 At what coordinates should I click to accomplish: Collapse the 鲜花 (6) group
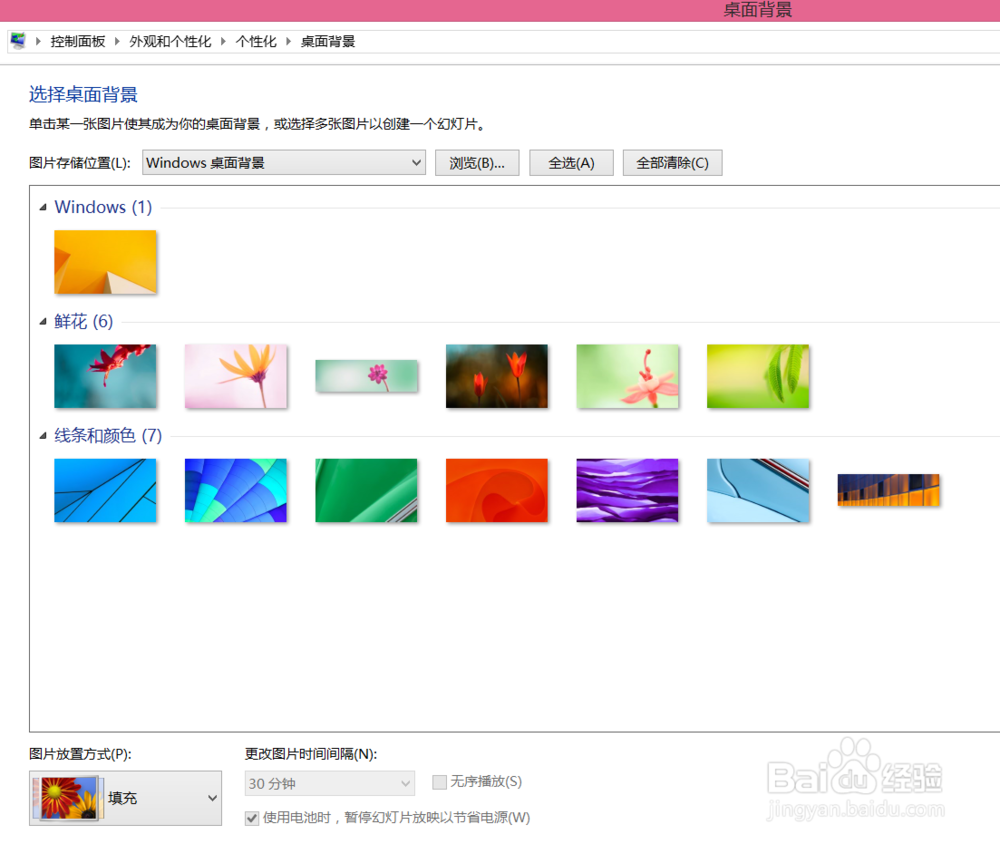[x=43, y=322]
